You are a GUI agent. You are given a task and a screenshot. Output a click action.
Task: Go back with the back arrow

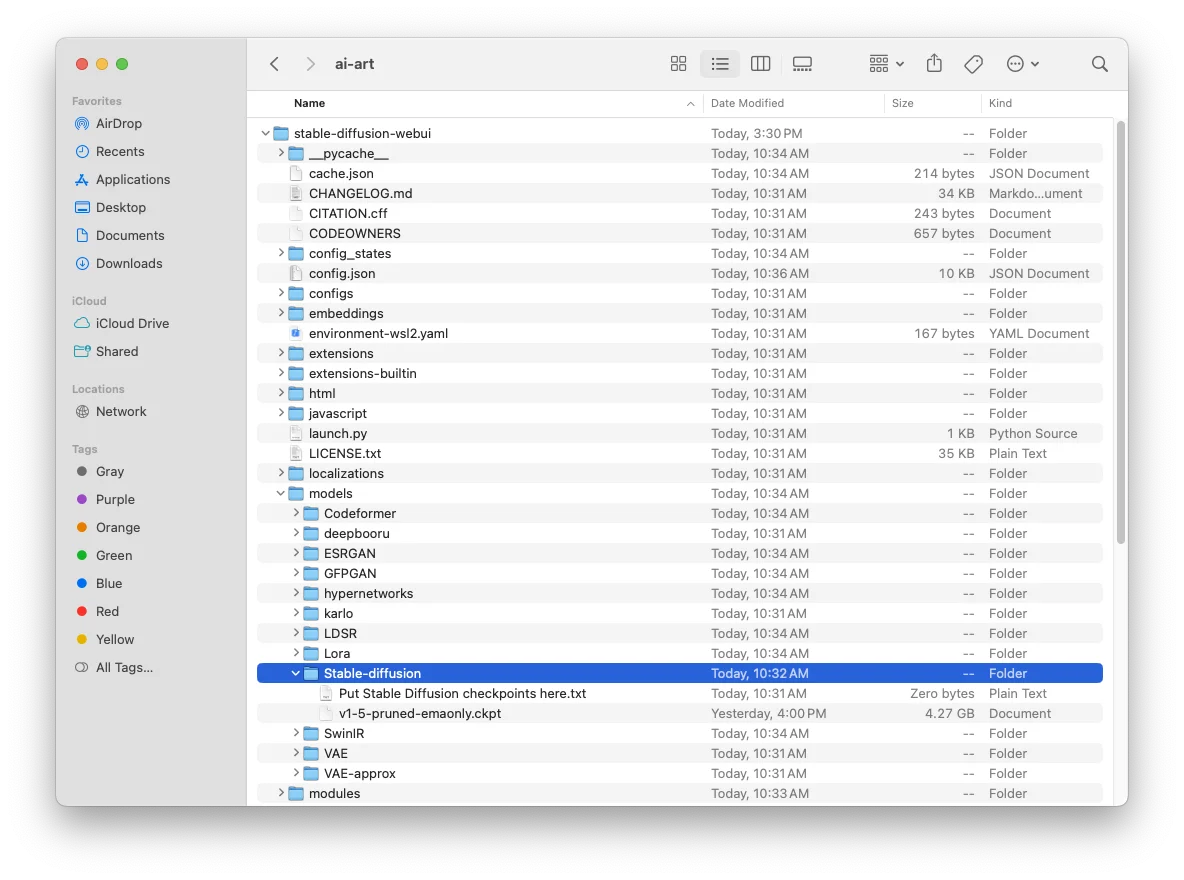click(275, 64)
